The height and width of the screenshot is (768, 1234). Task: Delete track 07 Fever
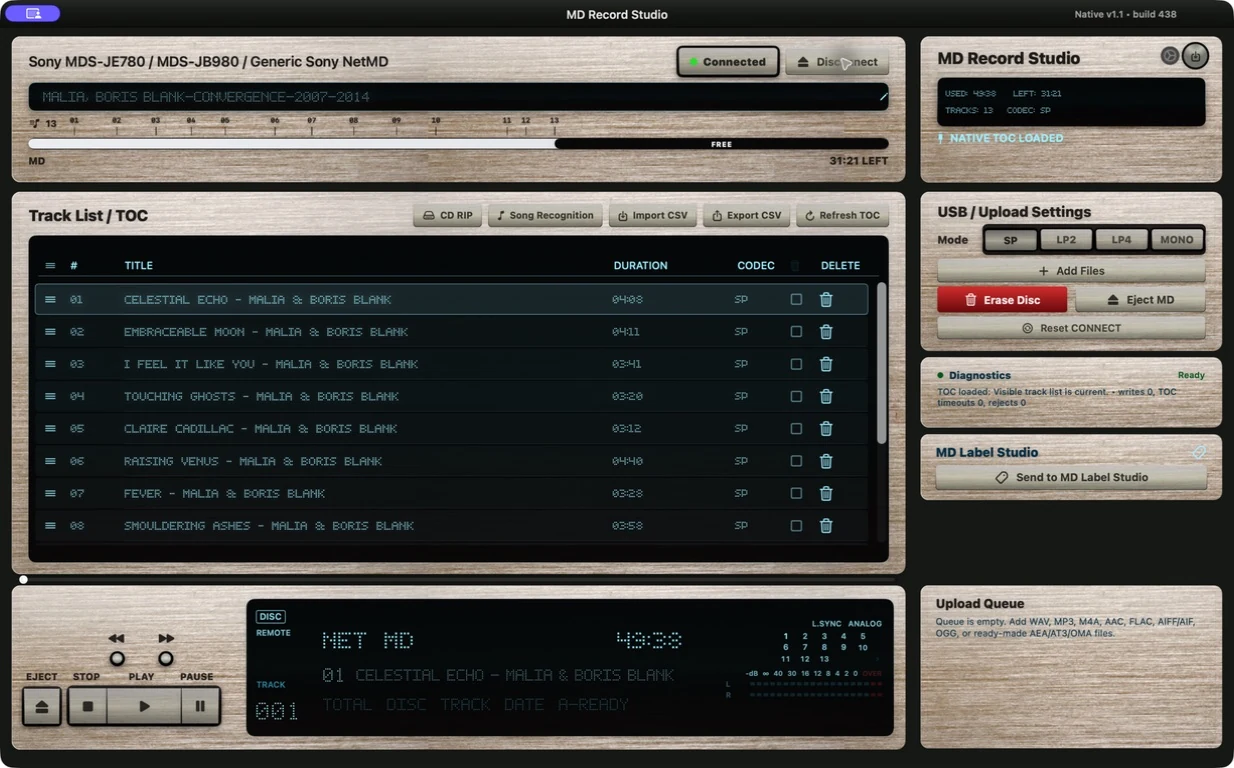pyautogui.click(x=826, y=493)
